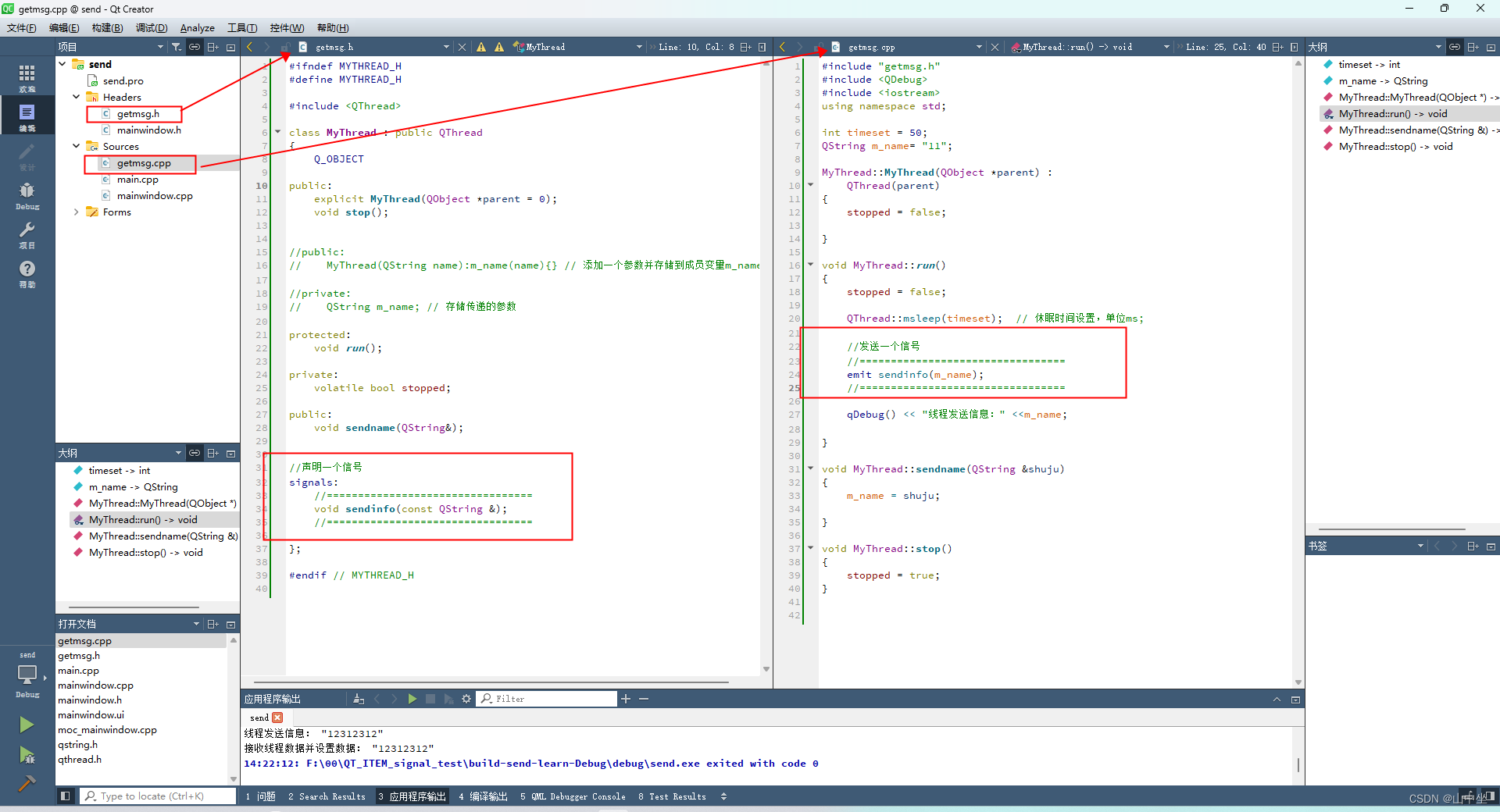Click the open documents list scrollbar
Screen dimensions: 1500x812
(x=233, y=709)
